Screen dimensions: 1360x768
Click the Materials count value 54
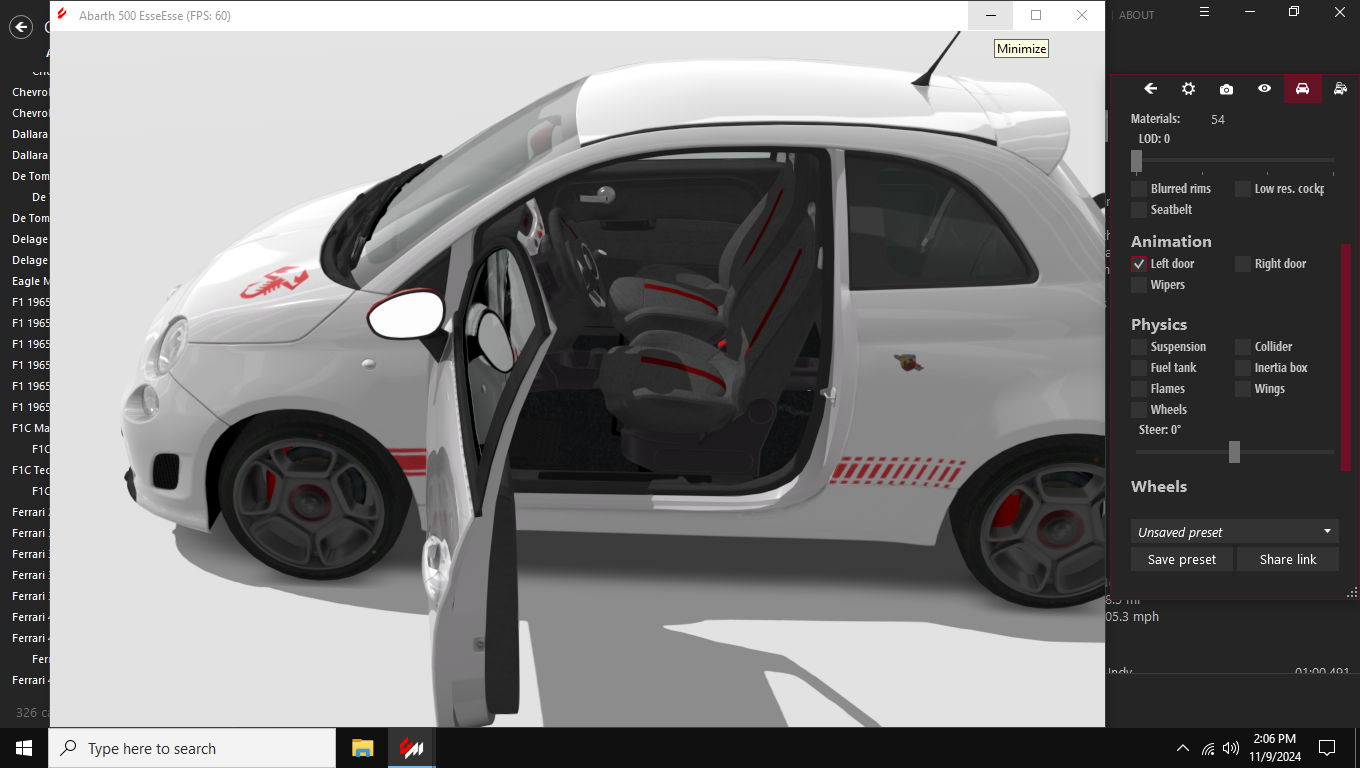point(1218,120)
